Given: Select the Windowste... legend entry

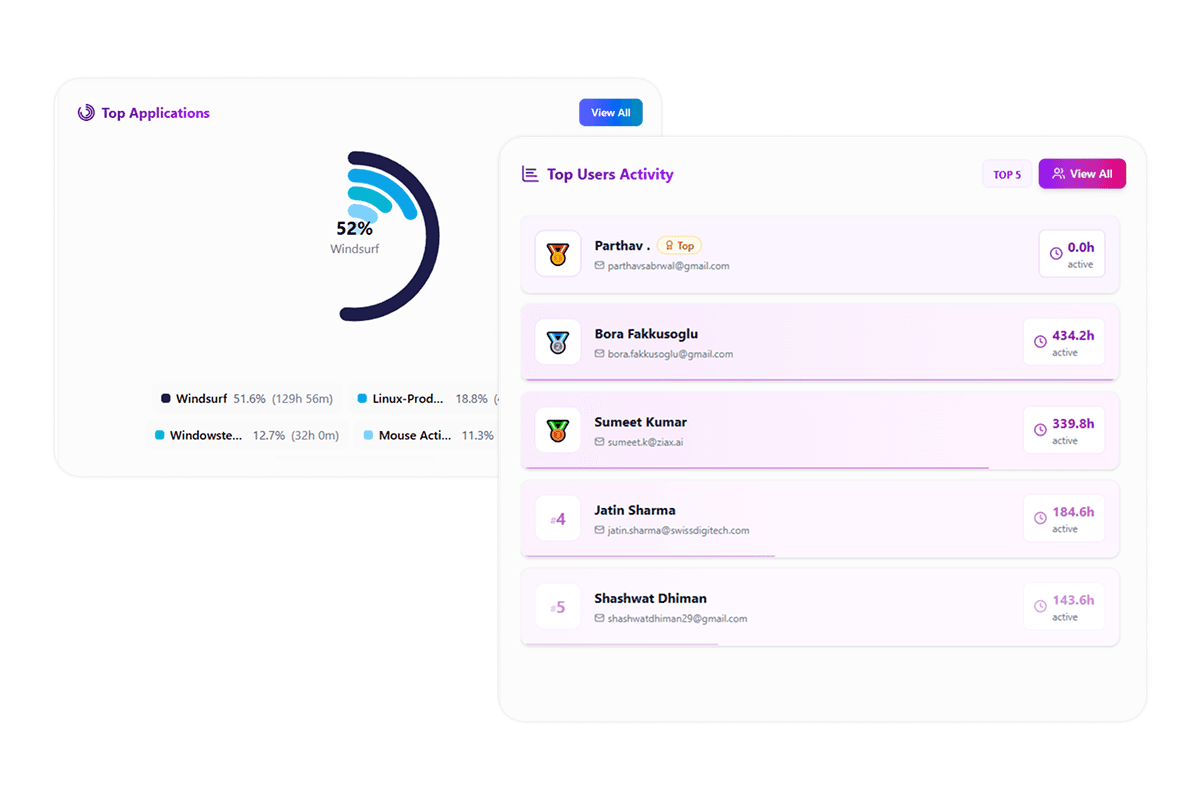Looking at the screenshot, I should coord(247,436).
